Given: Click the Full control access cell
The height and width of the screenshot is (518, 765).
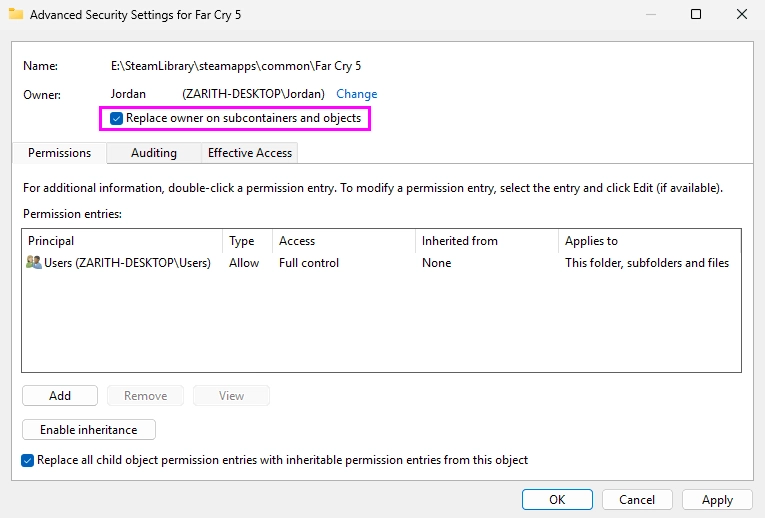Looking at the screenshot, I should 309,263.
